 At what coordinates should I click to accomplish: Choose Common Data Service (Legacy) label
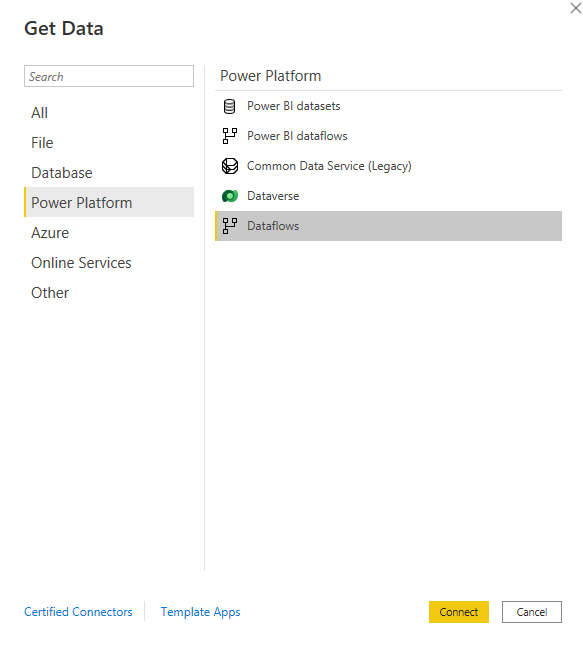329,166
